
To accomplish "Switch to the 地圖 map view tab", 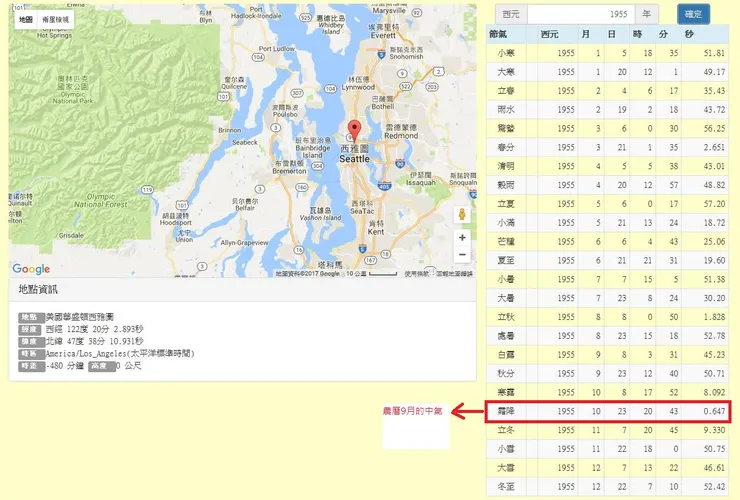I will click(x=26, y=19).
